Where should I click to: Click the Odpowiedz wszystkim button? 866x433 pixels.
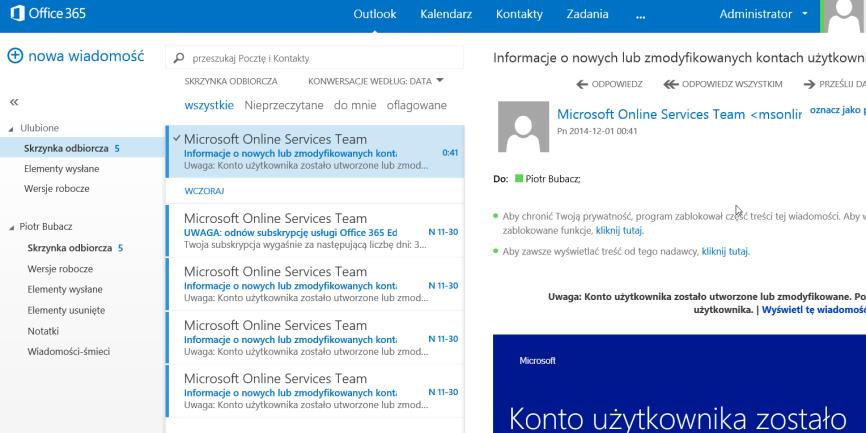click(723, 84)
